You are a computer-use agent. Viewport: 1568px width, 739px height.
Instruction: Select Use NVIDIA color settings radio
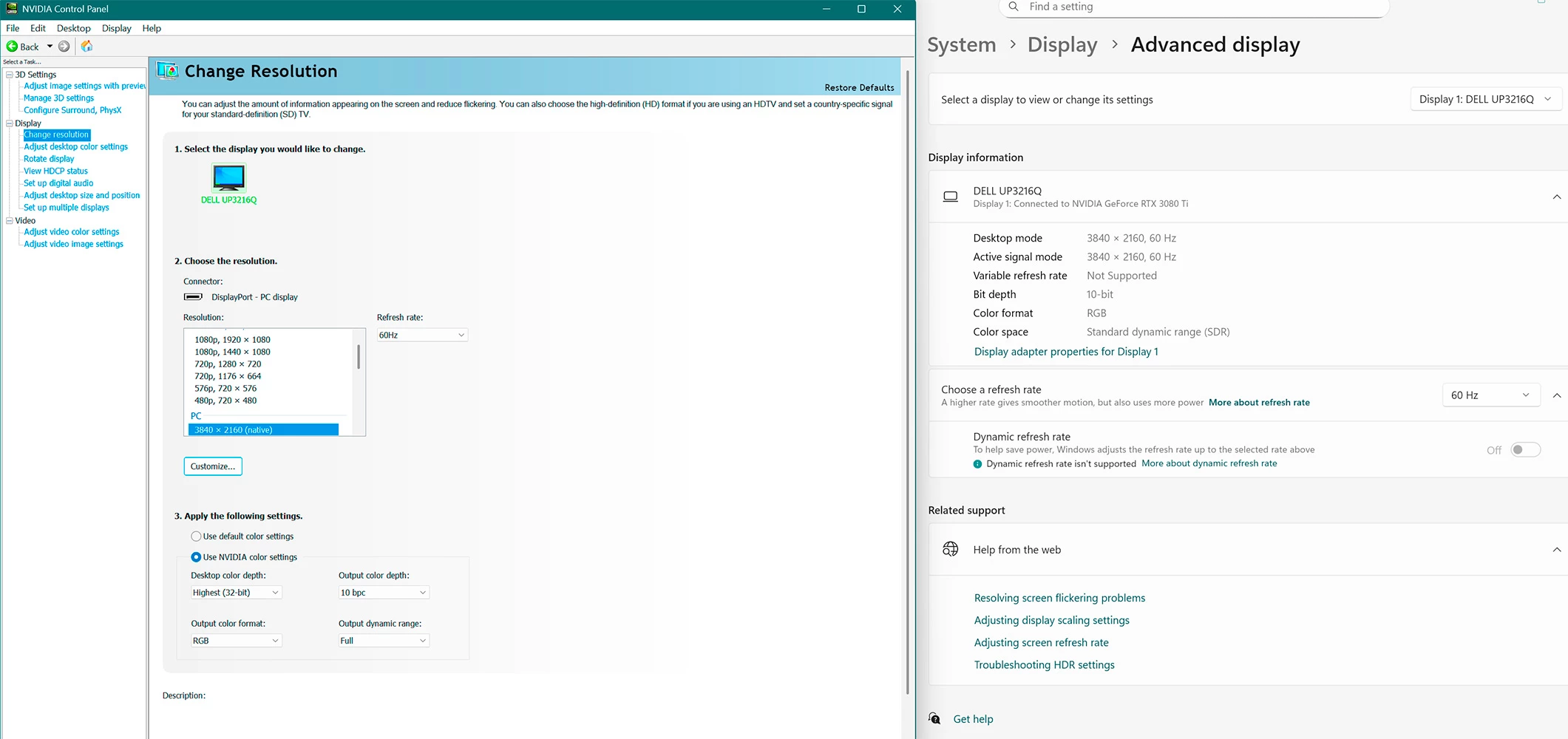(x=196, y=557)
